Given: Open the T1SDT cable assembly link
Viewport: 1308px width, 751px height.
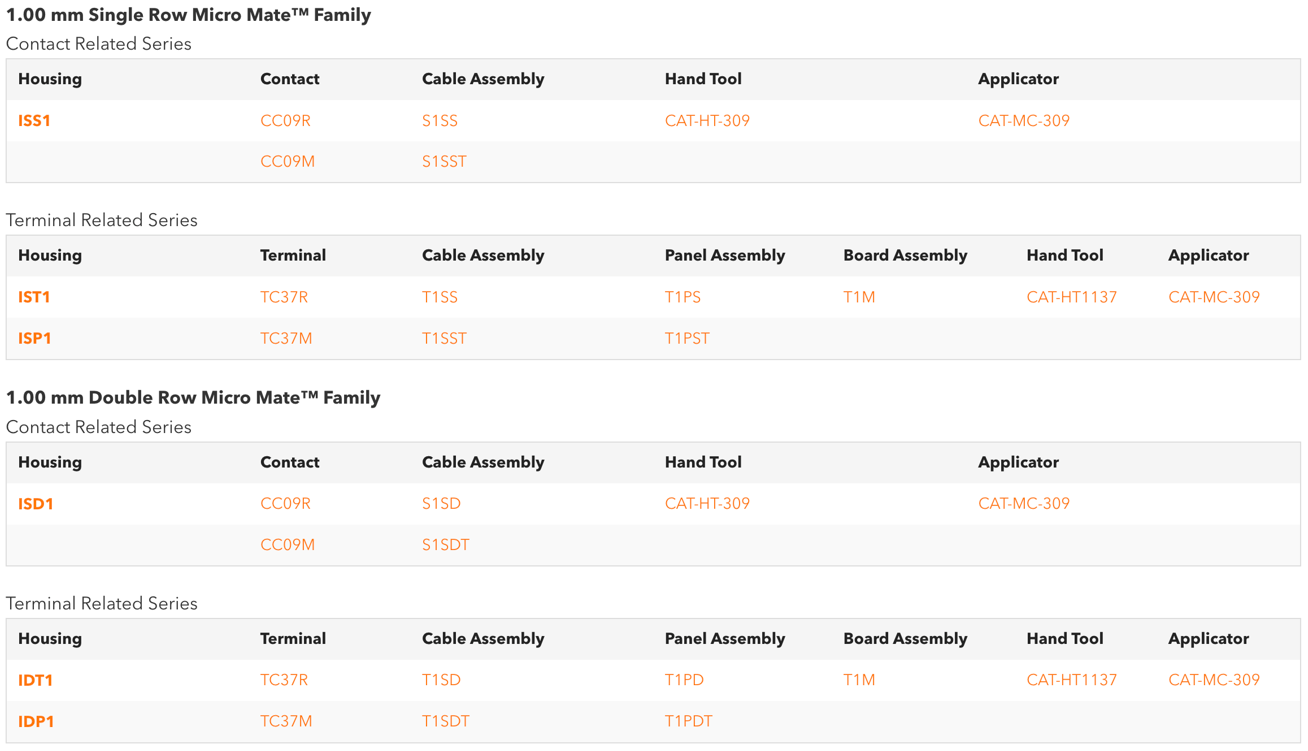Looking at the screenshot, I should click(x=446, y=721).
